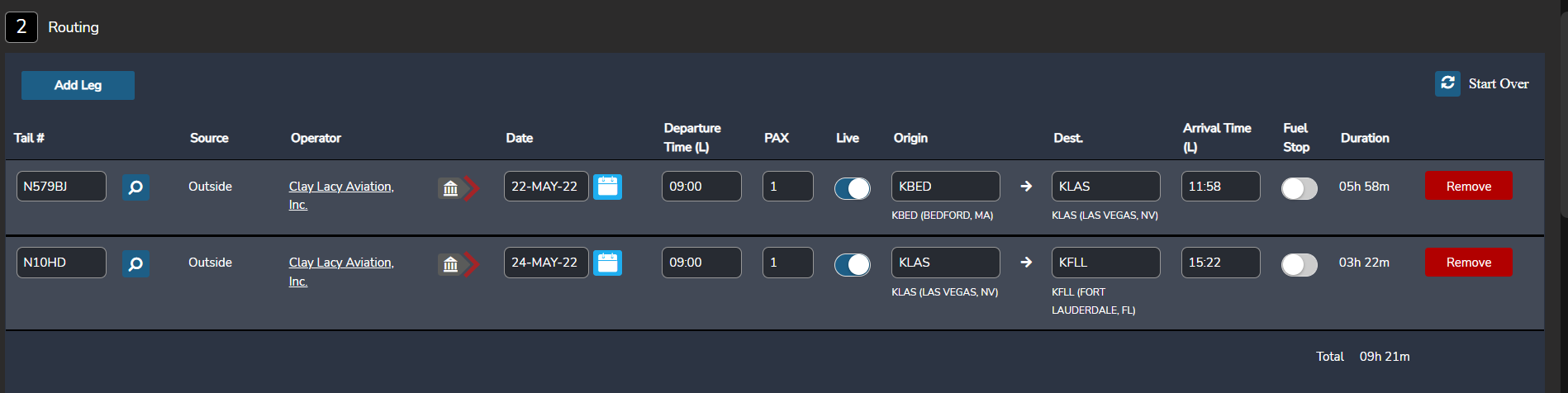Toggle the Live switch for the KLAS–KFLL leg
This screenshot has width=1568, height=393.
pyautogui.click(x=852, y=264)
